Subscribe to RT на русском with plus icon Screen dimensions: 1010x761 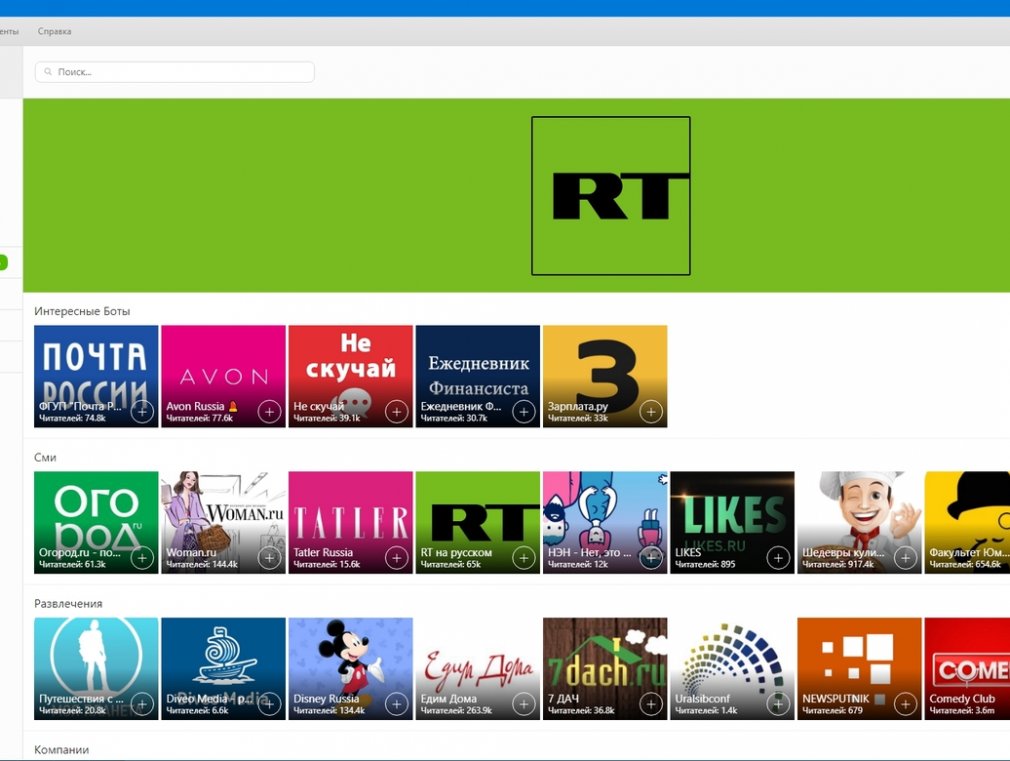pos(524,557)
